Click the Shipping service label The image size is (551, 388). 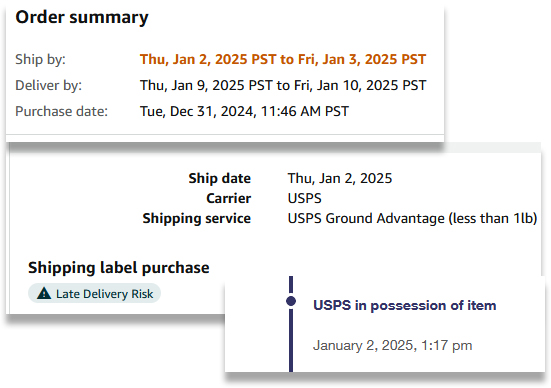(x=196, y=218)
